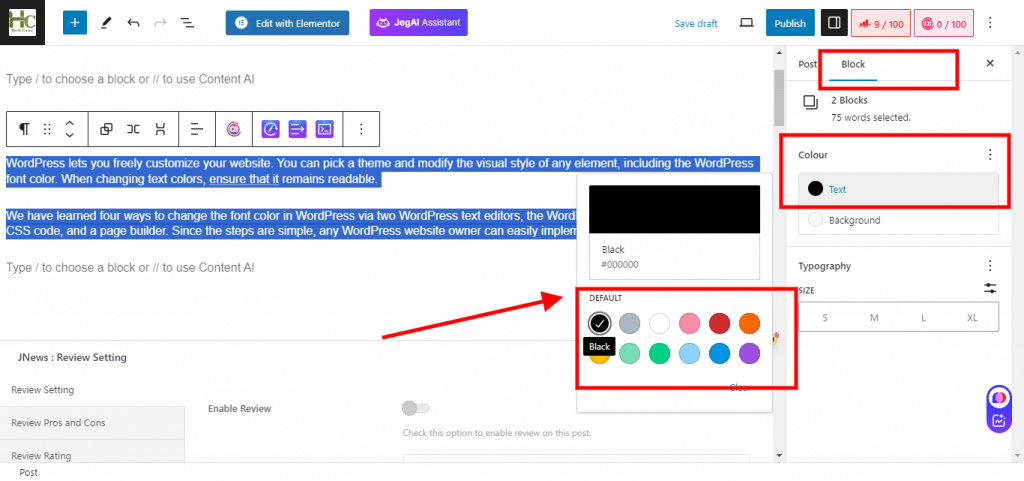
Task: Open the block toolbar three-dot options
Action: point(361,129)
